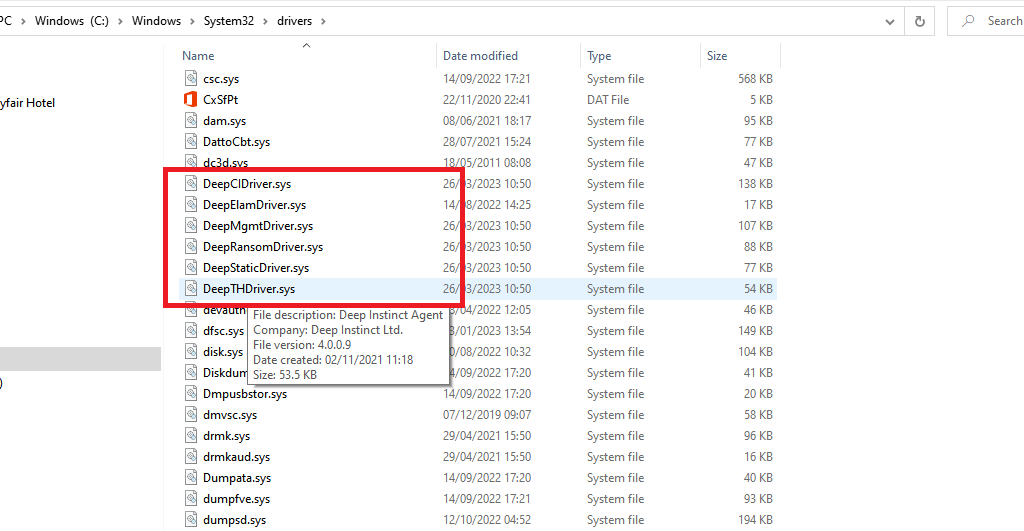Click the Dmpusbstor.sys file icon
1024x531 pixels.
(191, 393)
